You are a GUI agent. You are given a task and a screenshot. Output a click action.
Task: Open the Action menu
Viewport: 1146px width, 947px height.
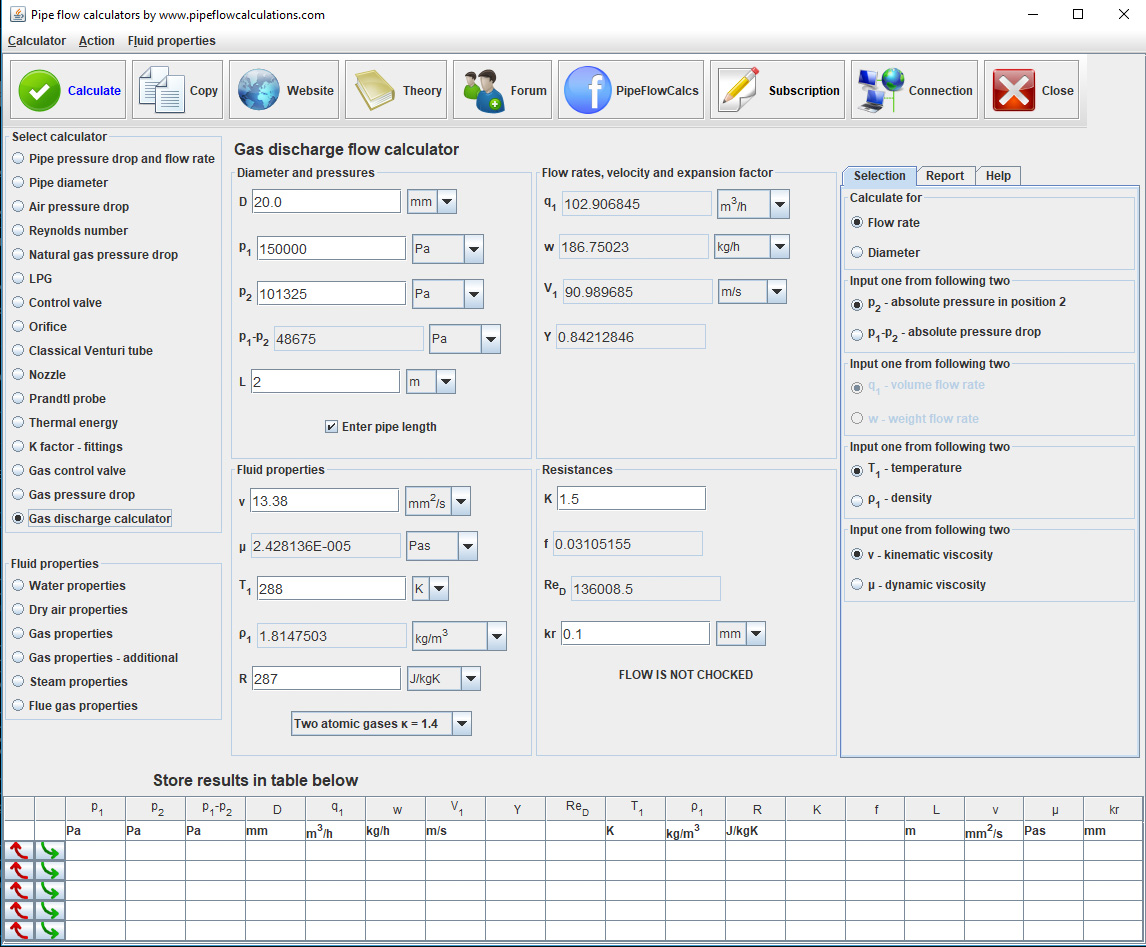point(96,41)
